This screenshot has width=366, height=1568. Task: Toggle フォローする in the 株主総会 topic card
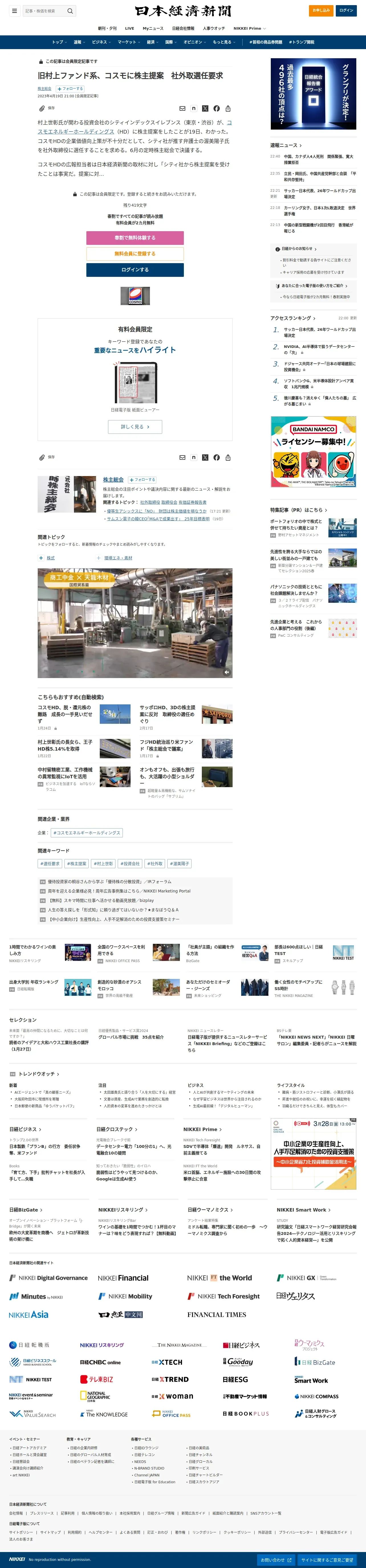coord(142,480)
